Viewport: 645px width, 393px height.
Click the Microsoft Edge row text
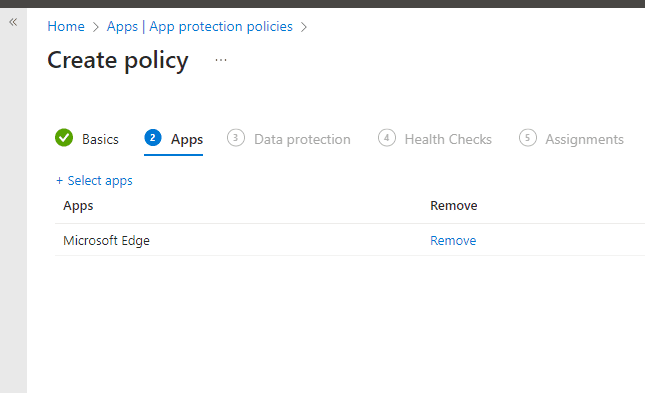pos(106,240)
